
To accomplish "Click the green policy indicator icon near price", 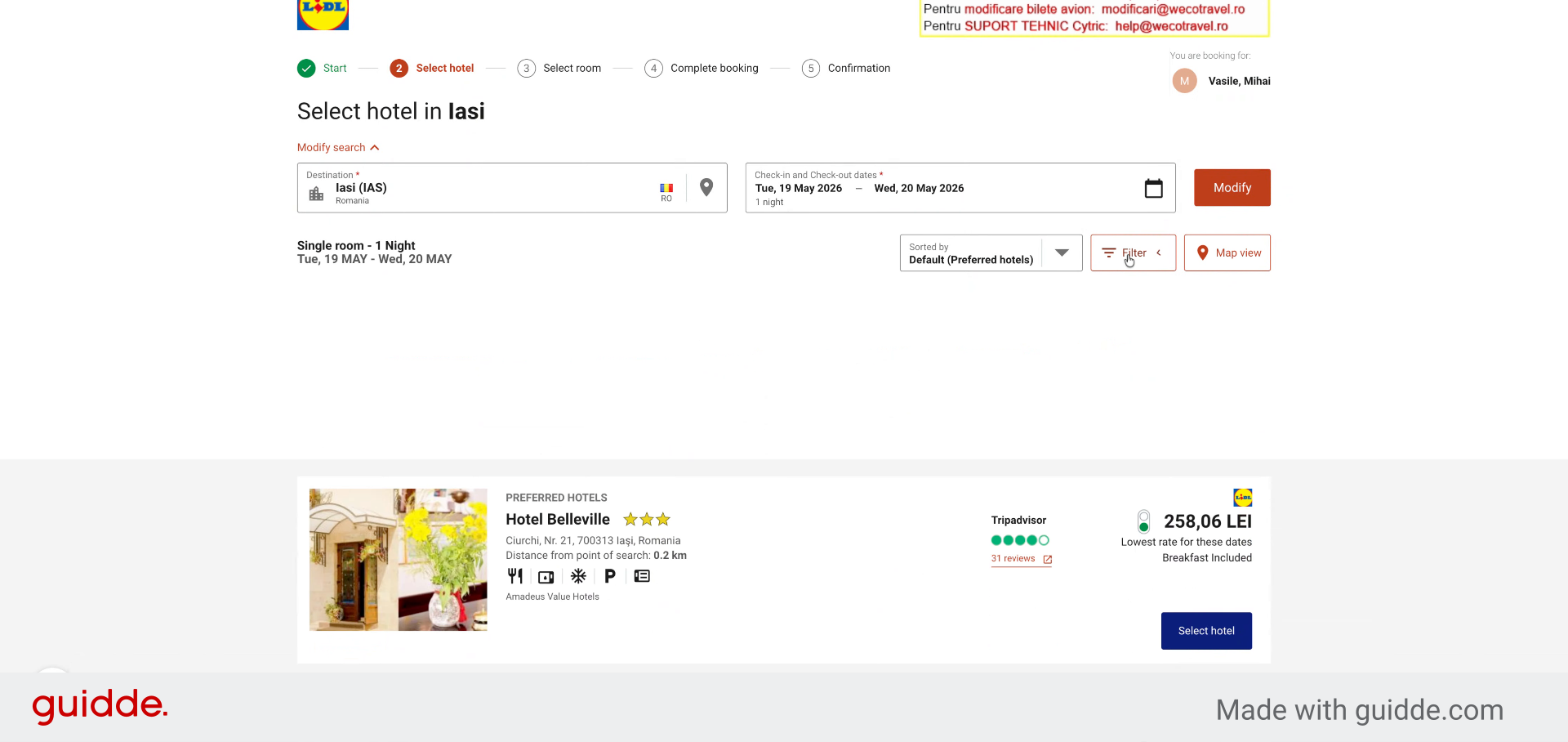I will pos(1143,521).
